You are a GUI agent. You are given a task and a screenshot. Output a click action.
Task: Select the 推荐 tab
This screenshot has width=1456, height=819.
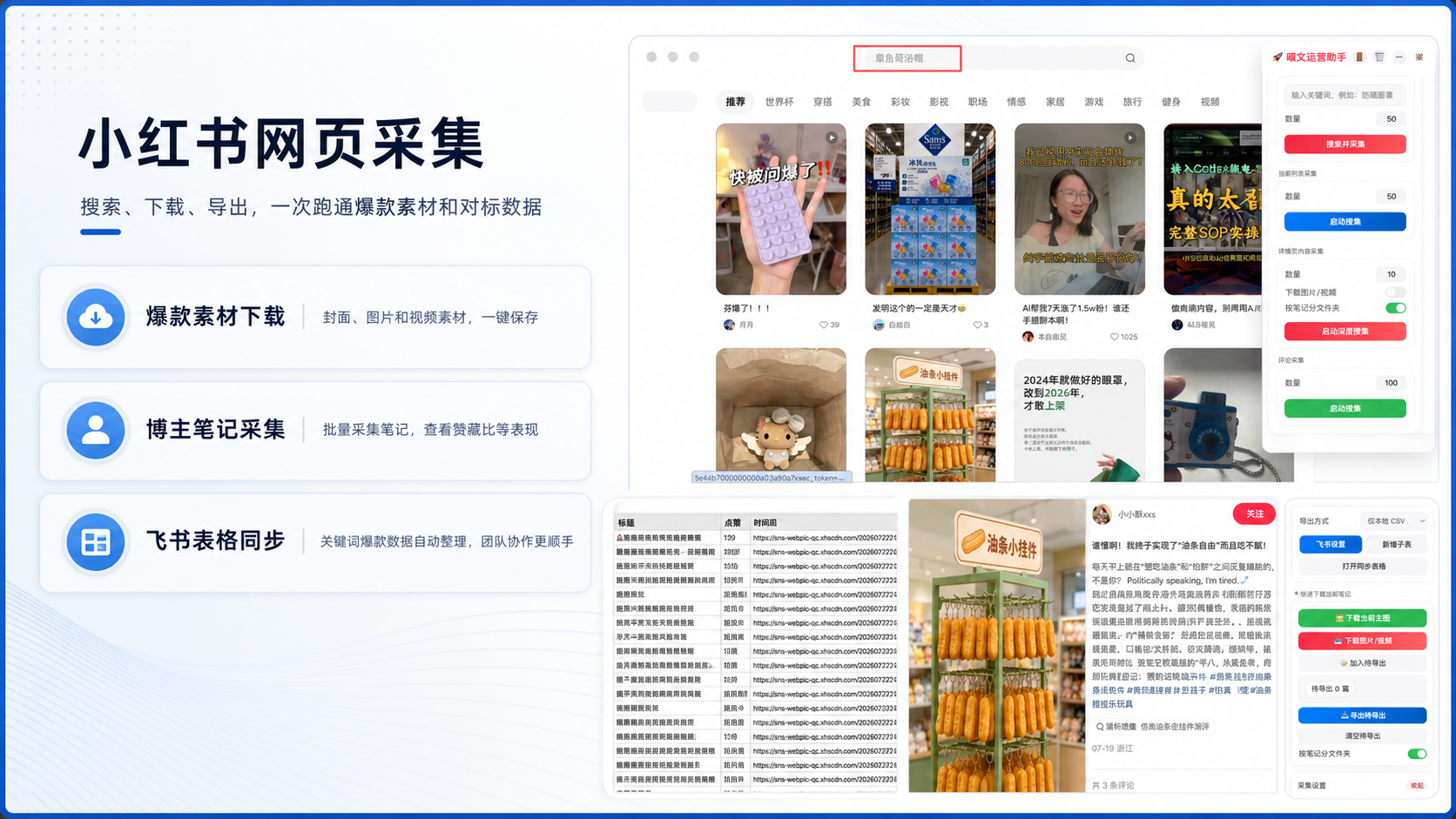(x=736, y=102)
